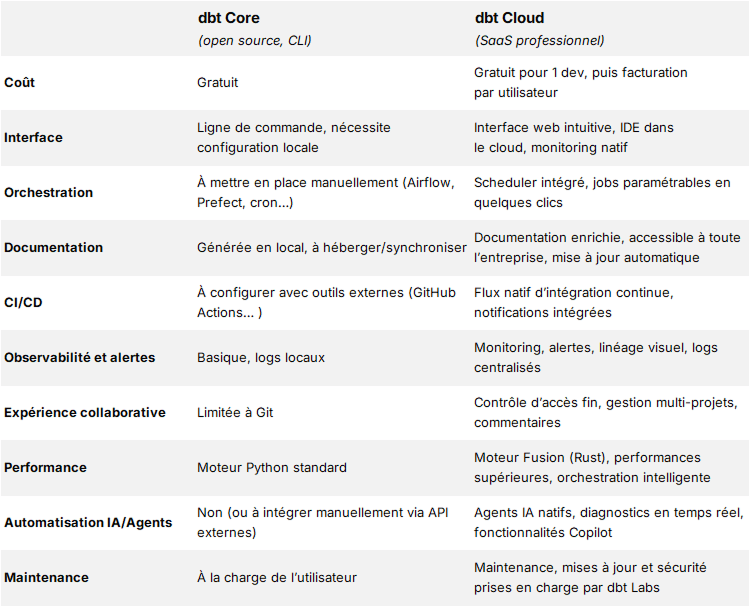Click the "(open source, CLI)" subtitle
749x606 pixels.
[x=255, y=41]
